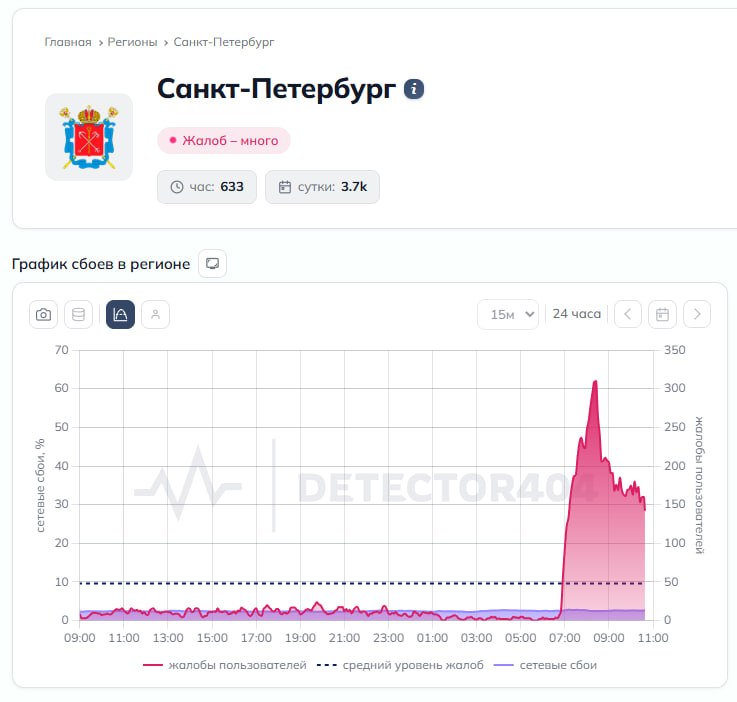Toggle the user complaints person icon
Screen dimensions: 737x702
click(155, 314)
